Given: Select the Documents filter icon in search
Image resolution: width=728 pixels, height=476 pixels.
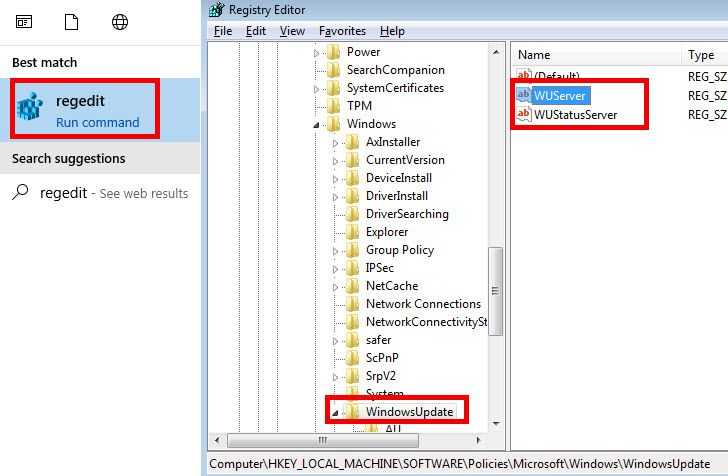Looking at the screenshot, I should [71, 22].
